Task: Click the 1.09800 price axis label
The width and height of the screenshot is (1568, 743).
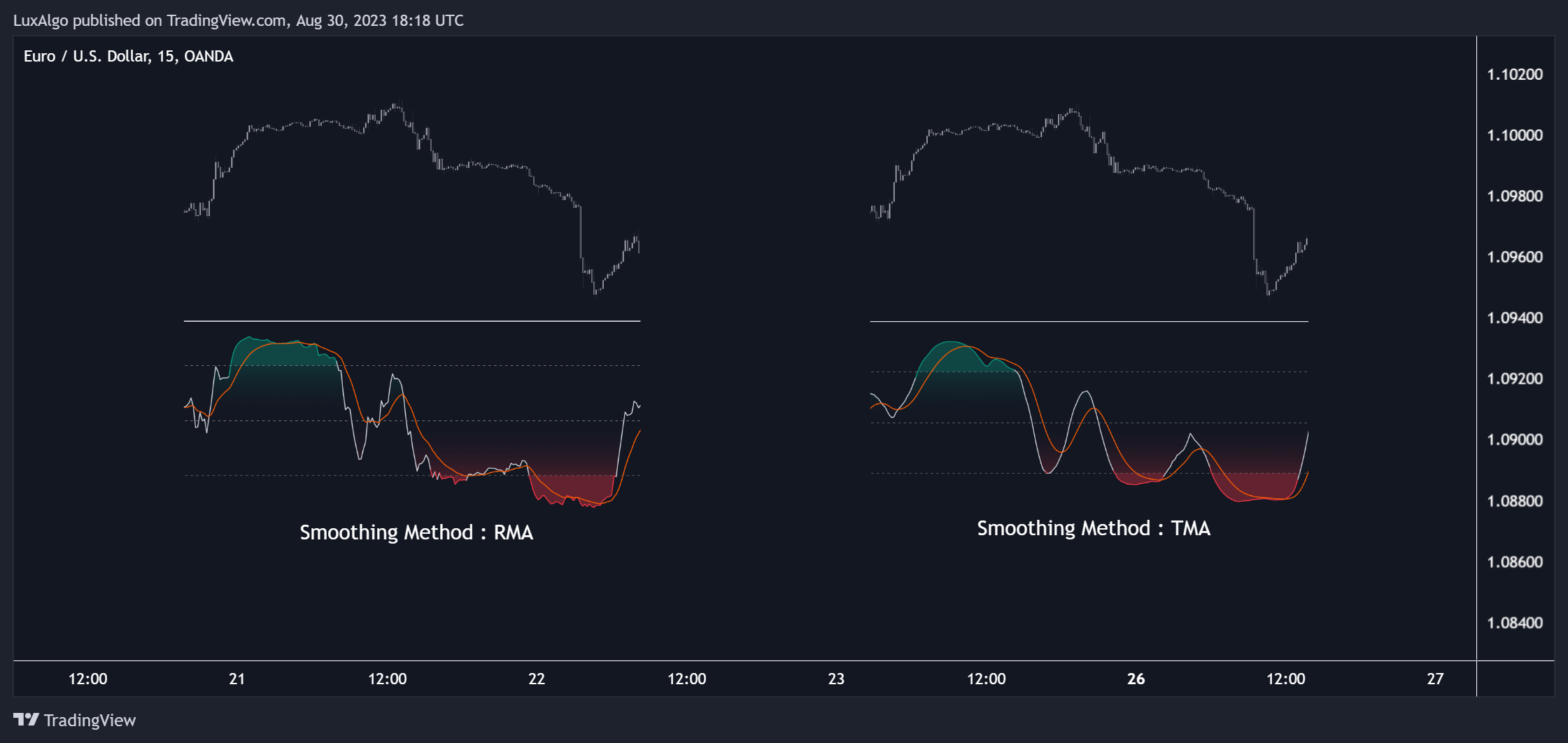Action: 1515,196
